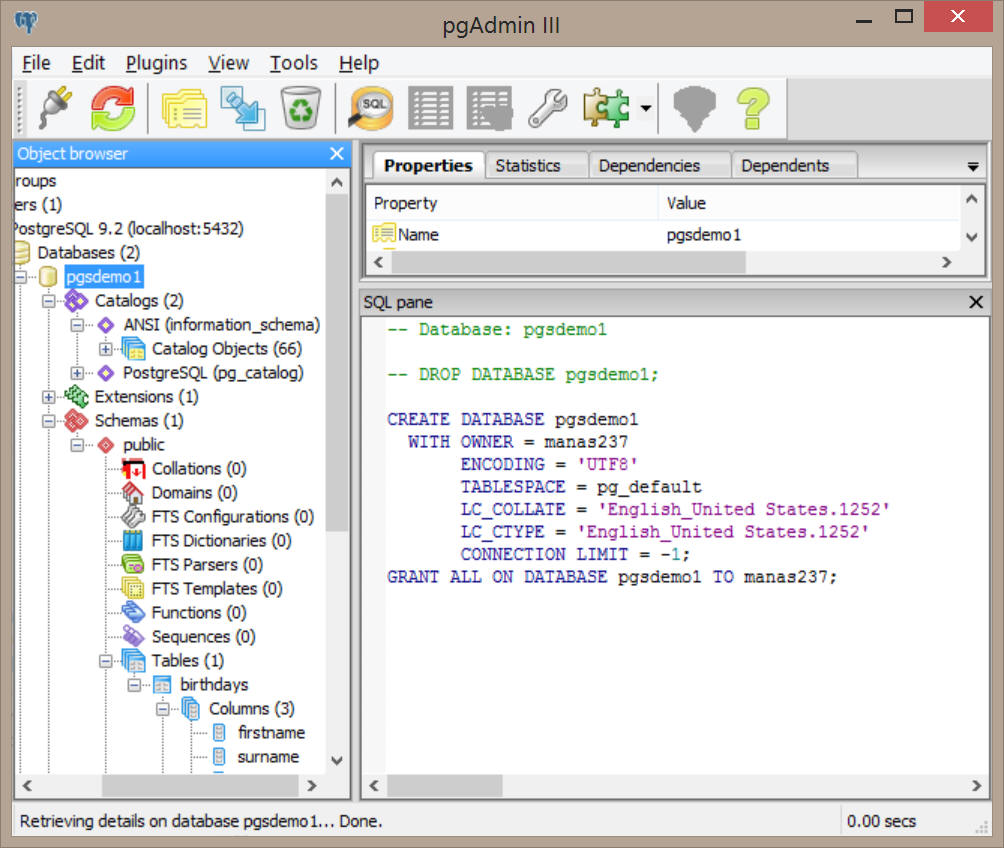Open the File menu
This screenshot has height=848, width=1004.
[x=36, y=63]
